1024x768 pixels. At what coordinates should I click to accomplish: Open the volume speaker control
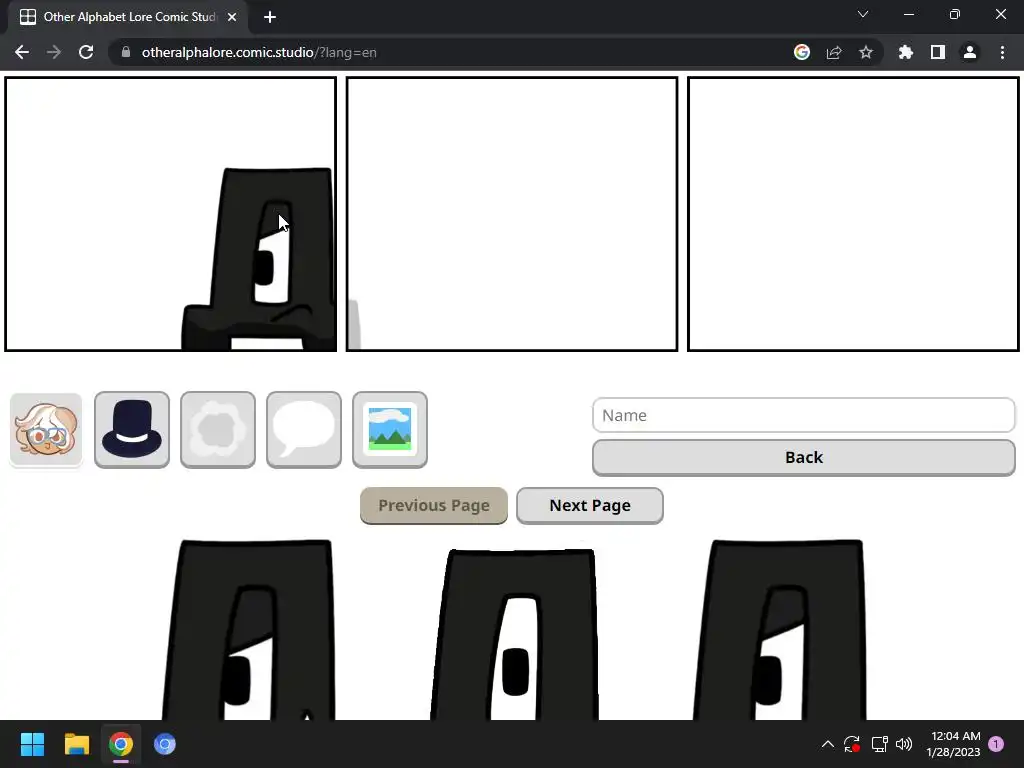pyautogui.click(x=904, y=744)
